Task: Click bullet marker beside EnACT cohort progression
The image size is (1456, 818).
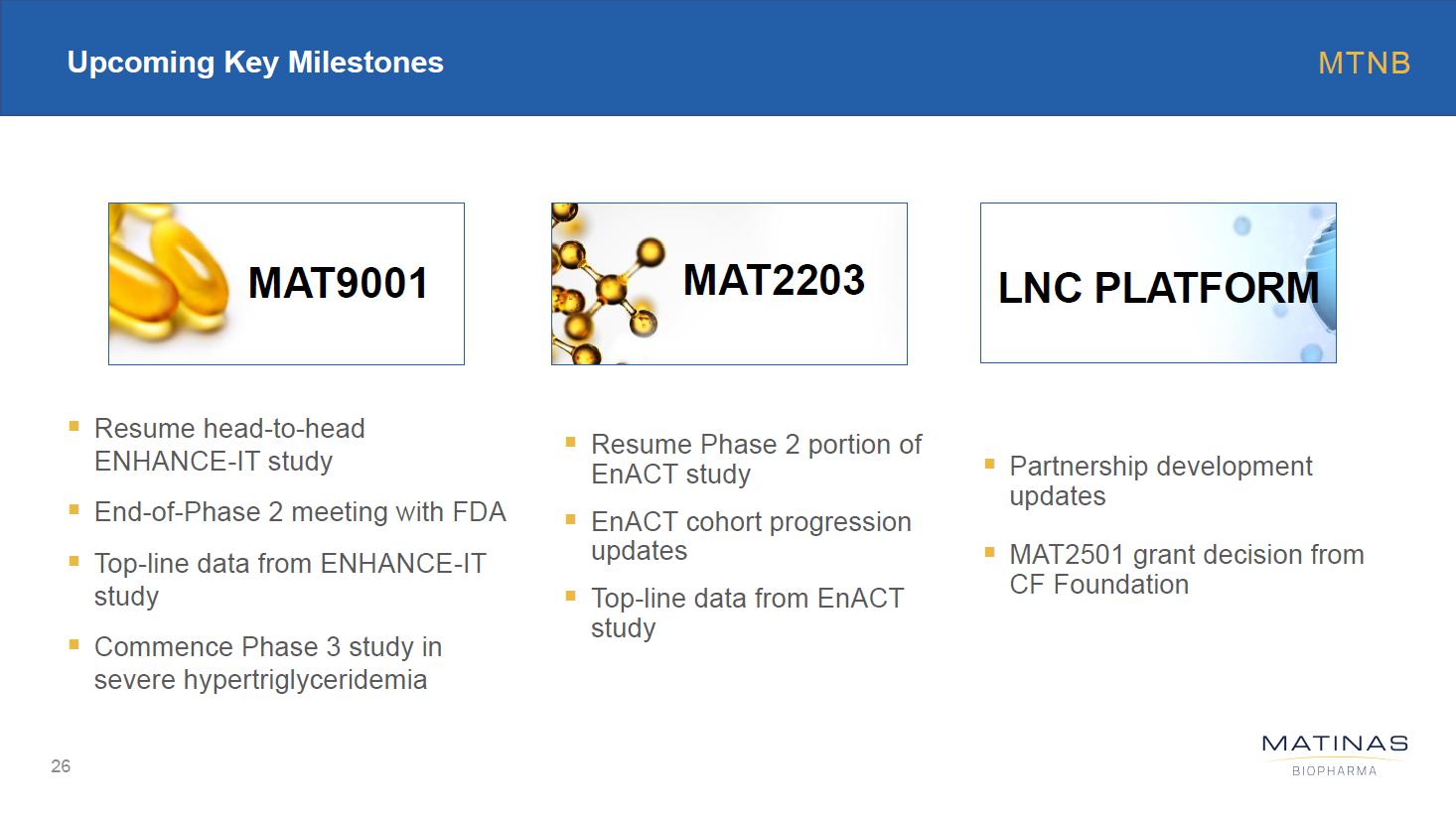Action: (571, 519)
